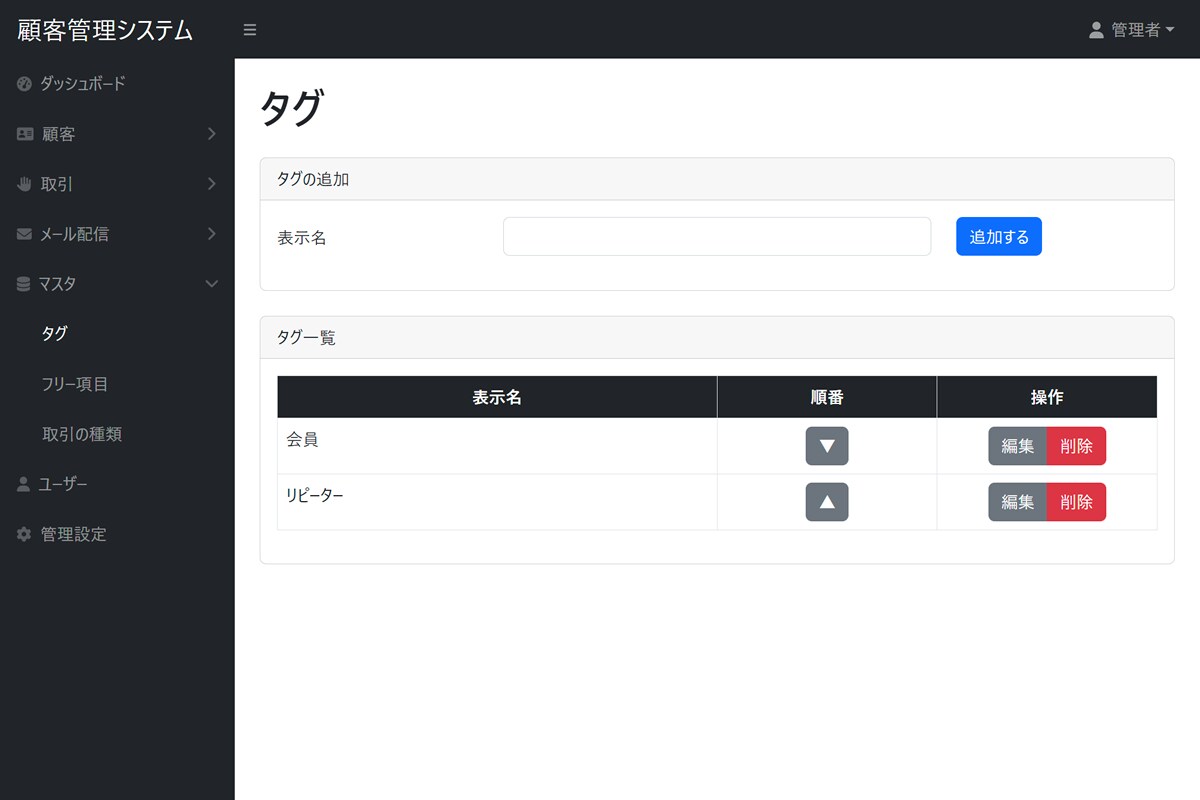Expand the メール配信 menu chevron
This screenshot has width=1200, height=800.
(211, 234)
